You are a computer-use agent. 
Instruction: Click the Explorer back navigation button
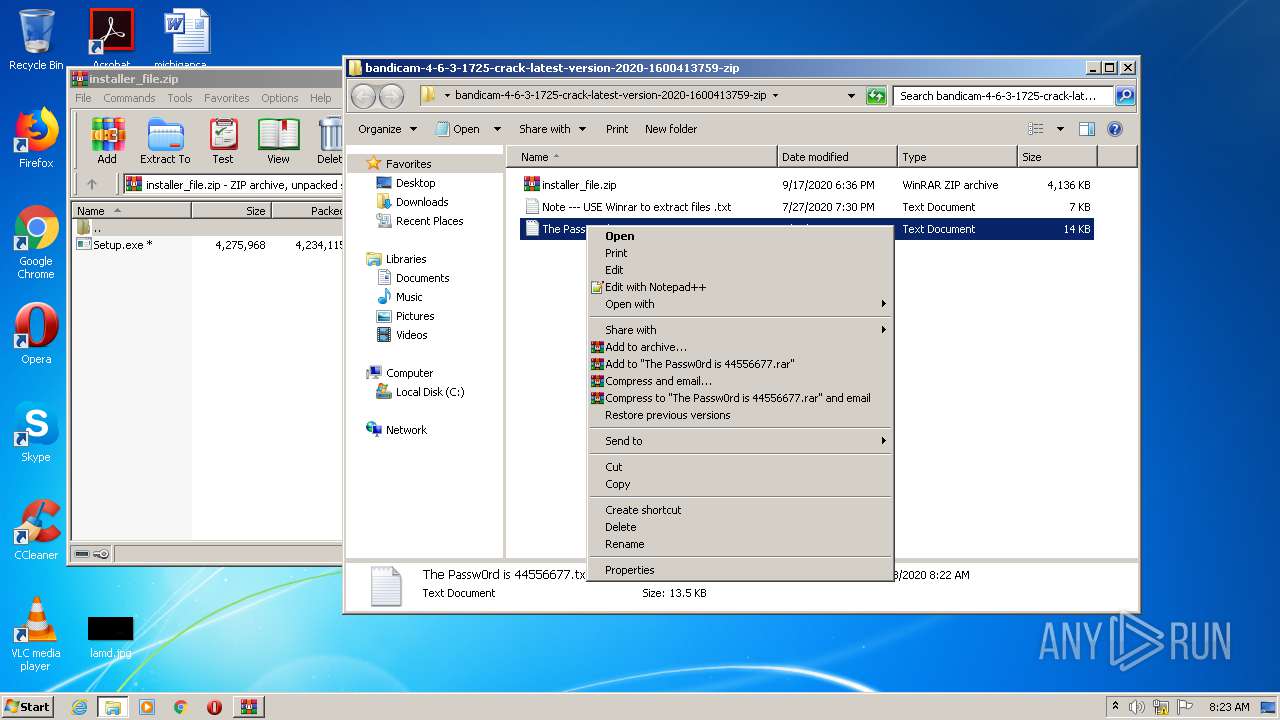(363, 96)
